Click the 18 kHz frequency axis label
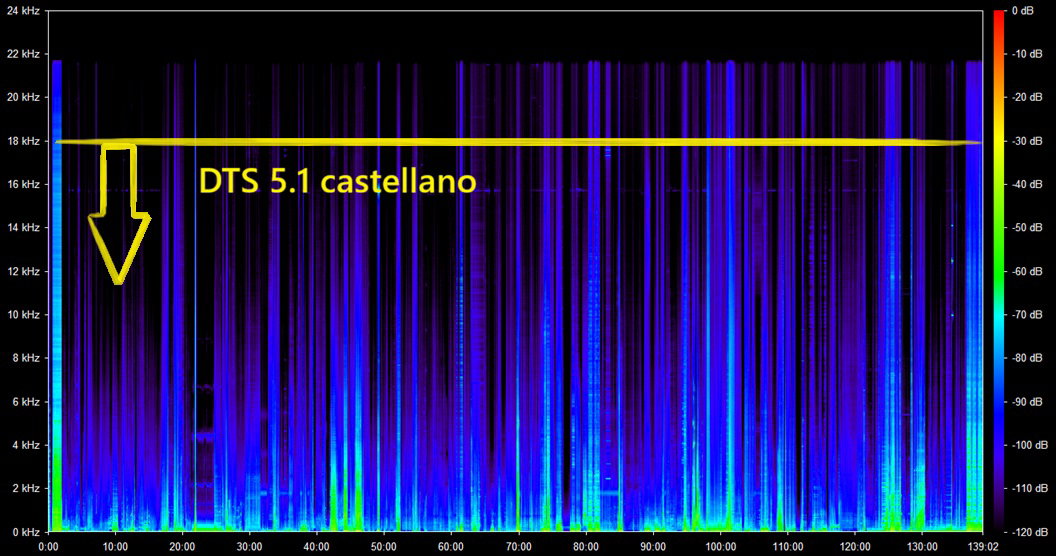Screen dimensions: 1056x556 tap(23, 141)
